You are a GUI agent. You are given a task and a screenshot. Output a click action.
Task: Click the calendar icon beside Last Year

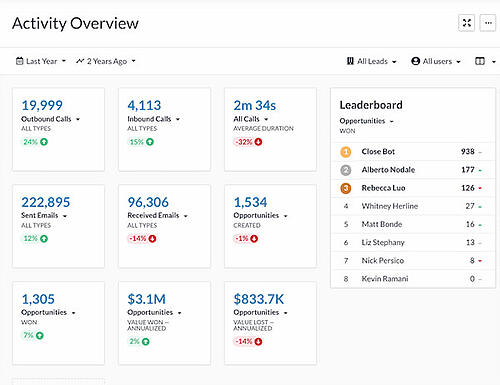click(20, 61)
